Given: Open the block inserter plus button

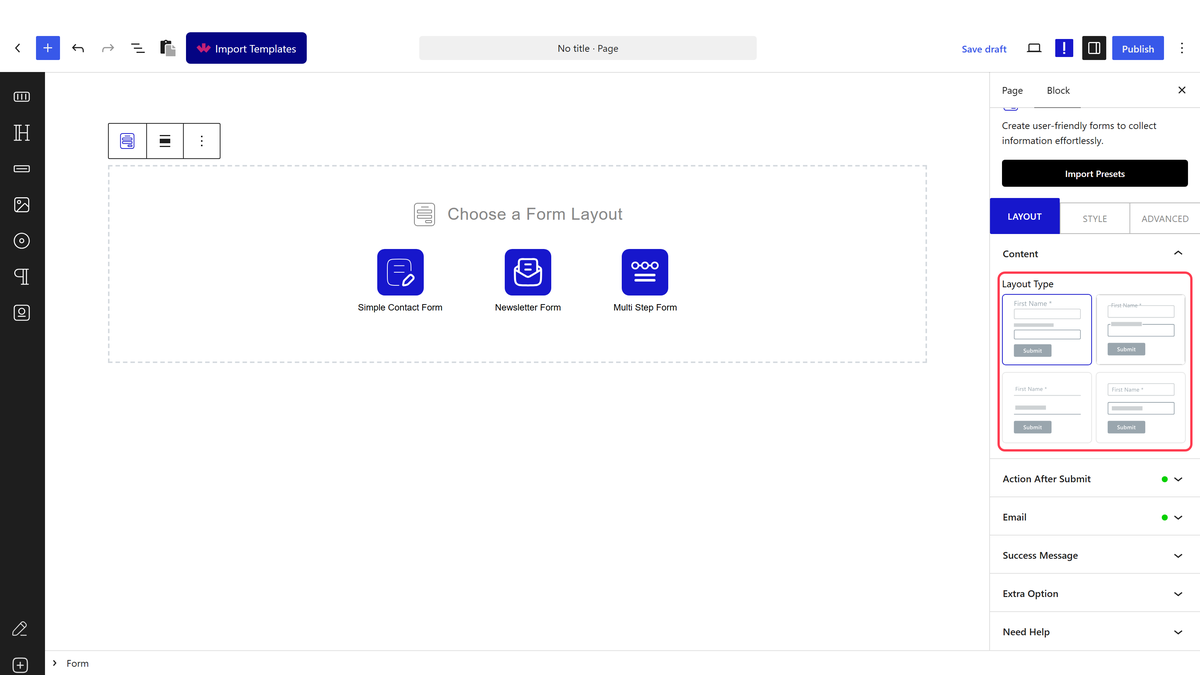Looking at the screenshot, I should 48,48.
